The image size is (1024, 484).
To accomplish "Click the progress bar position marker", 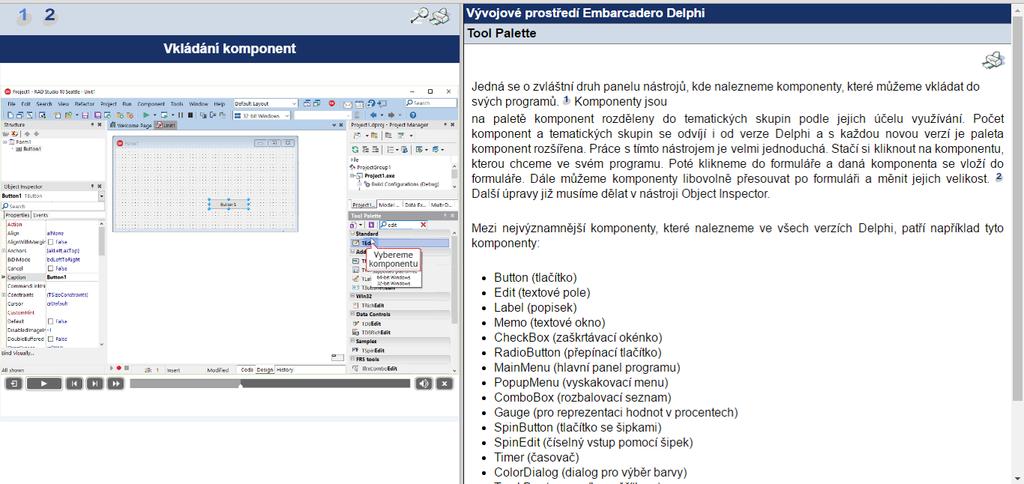I will coord(242,385).
